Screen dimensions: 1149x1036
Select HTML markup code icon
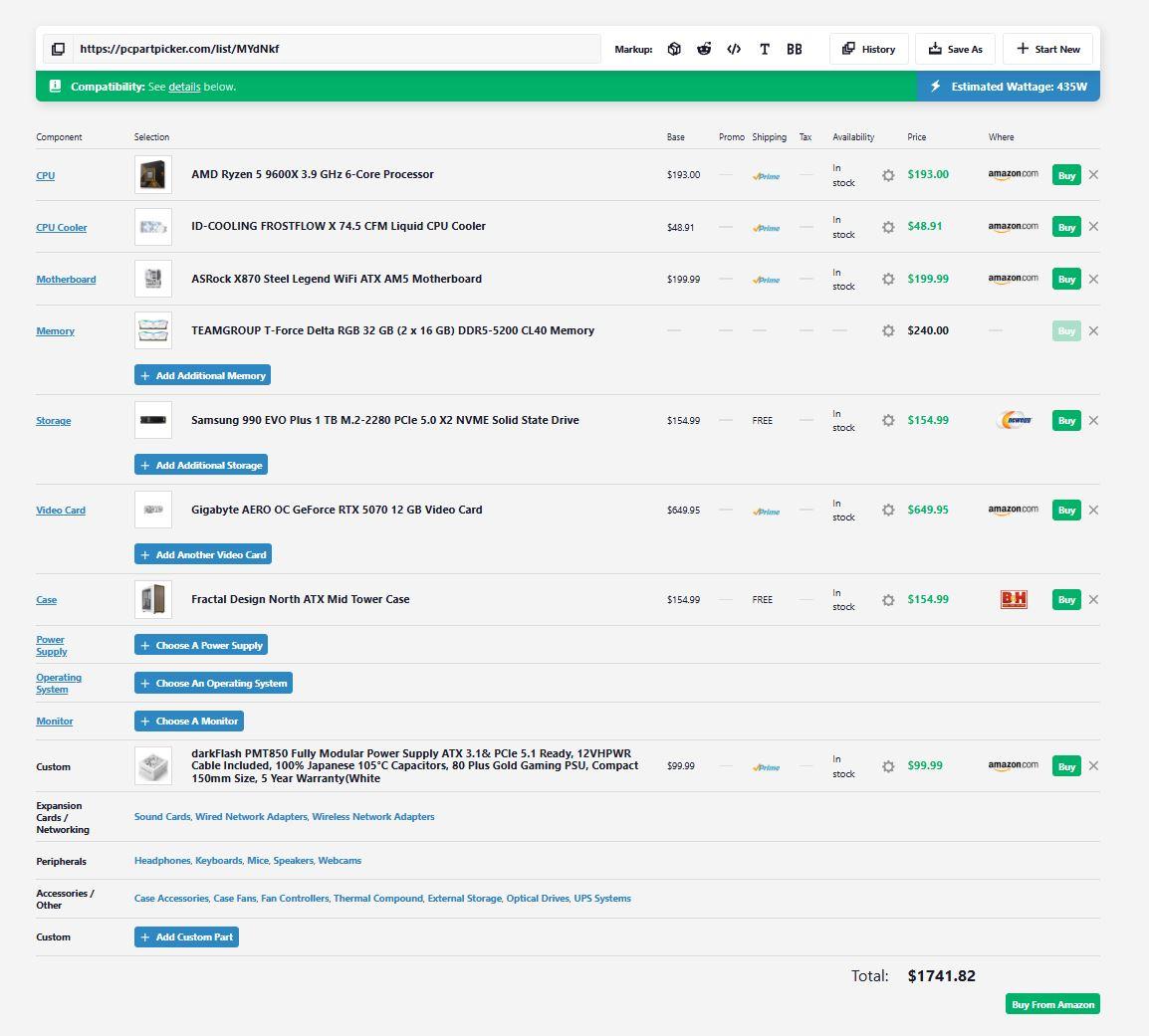pos(734,49)
